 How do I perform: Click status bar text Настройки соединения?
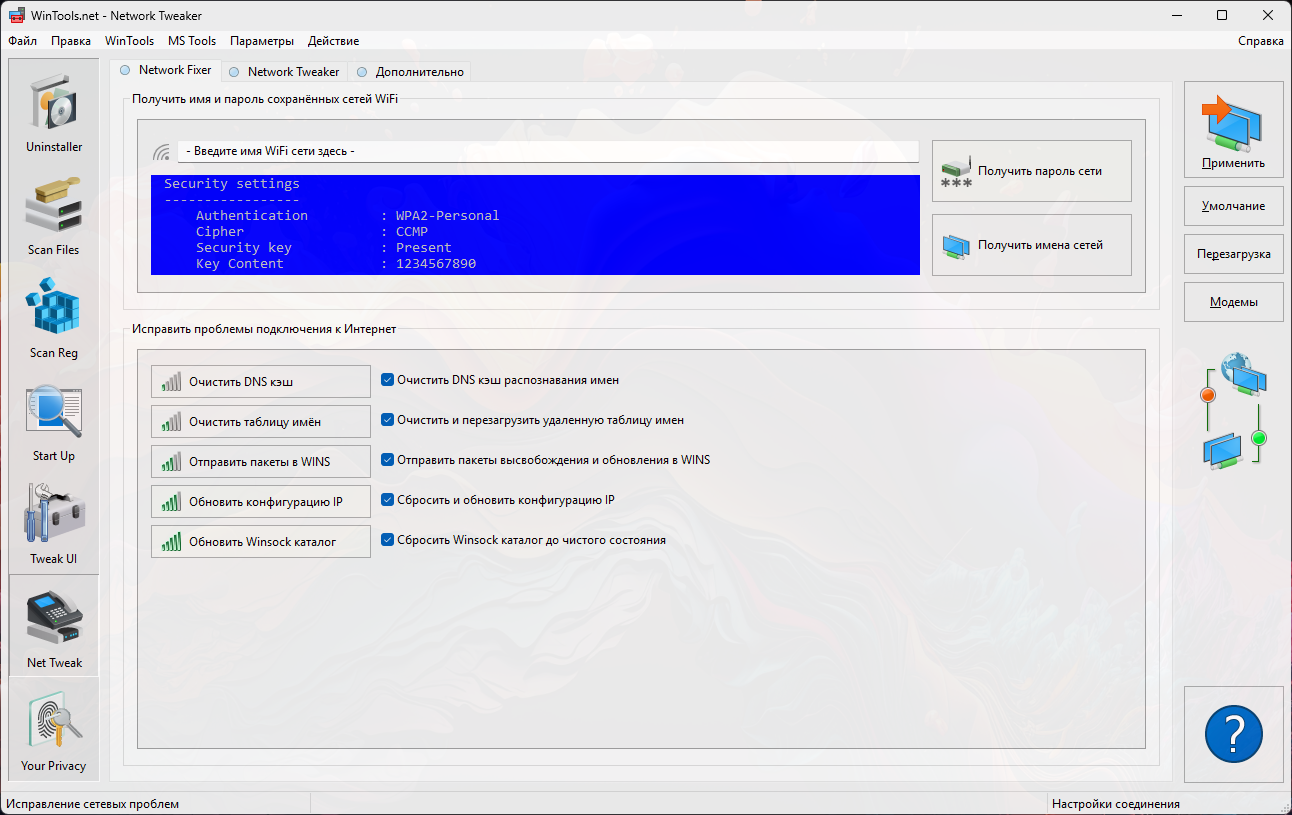tap(1116, 804)
